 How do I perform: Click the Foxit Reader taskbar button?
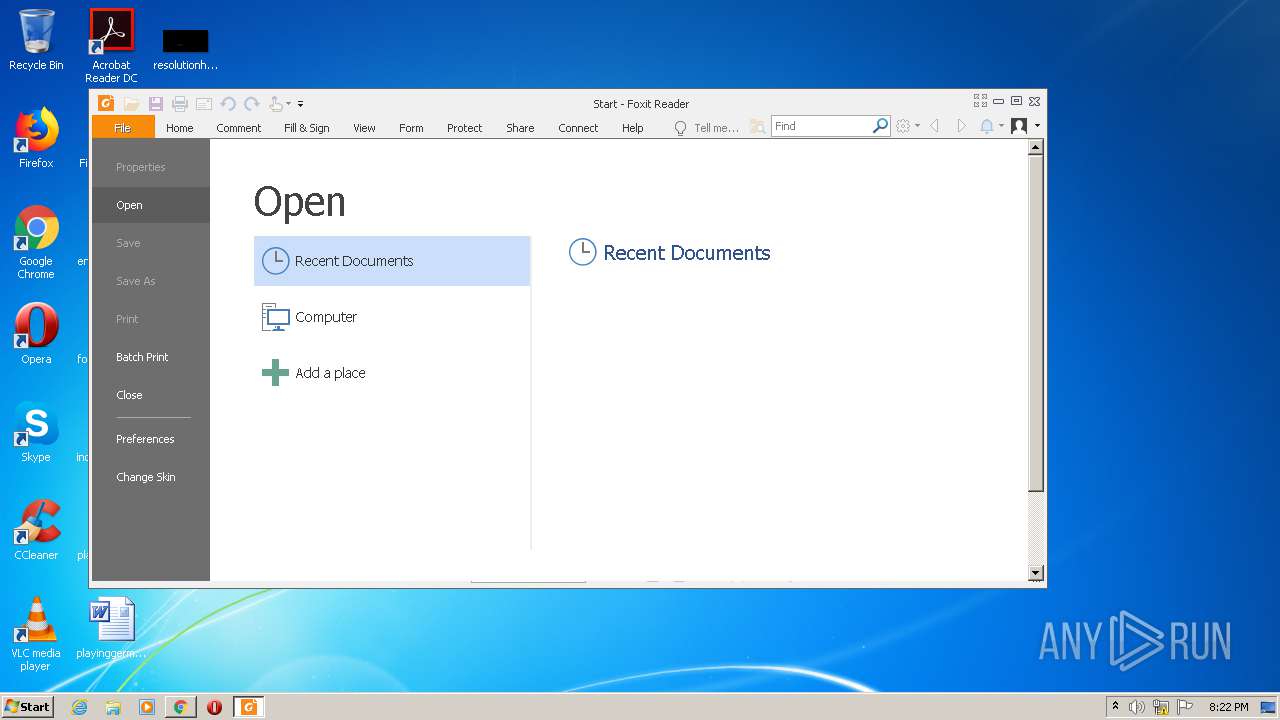(x=248, y=707)
